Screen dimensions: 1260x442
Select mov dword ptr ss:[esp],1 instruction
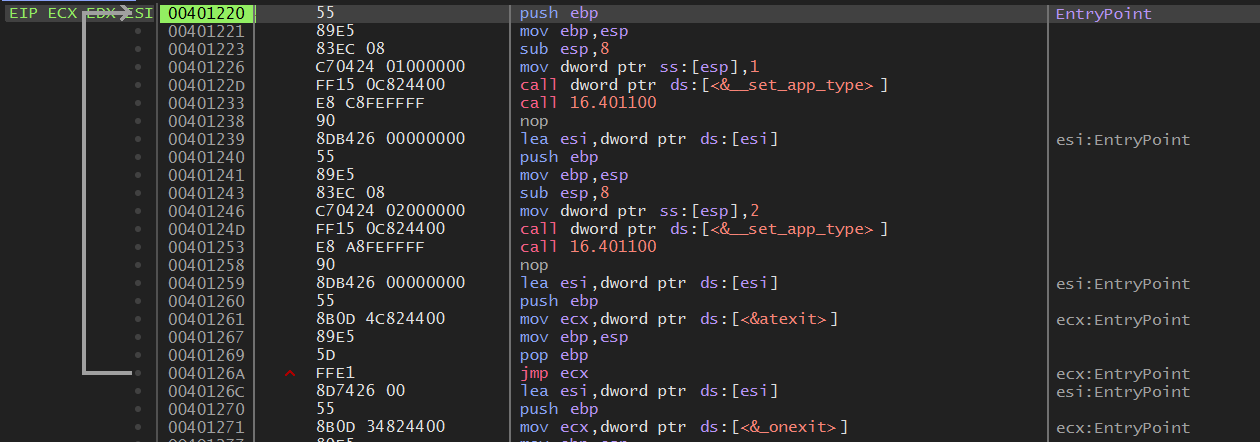[x=640, y=67]
